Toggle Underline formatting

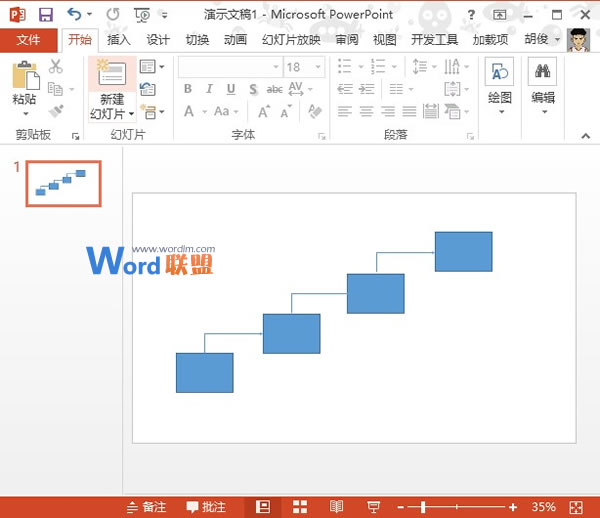tap(231, 89)
